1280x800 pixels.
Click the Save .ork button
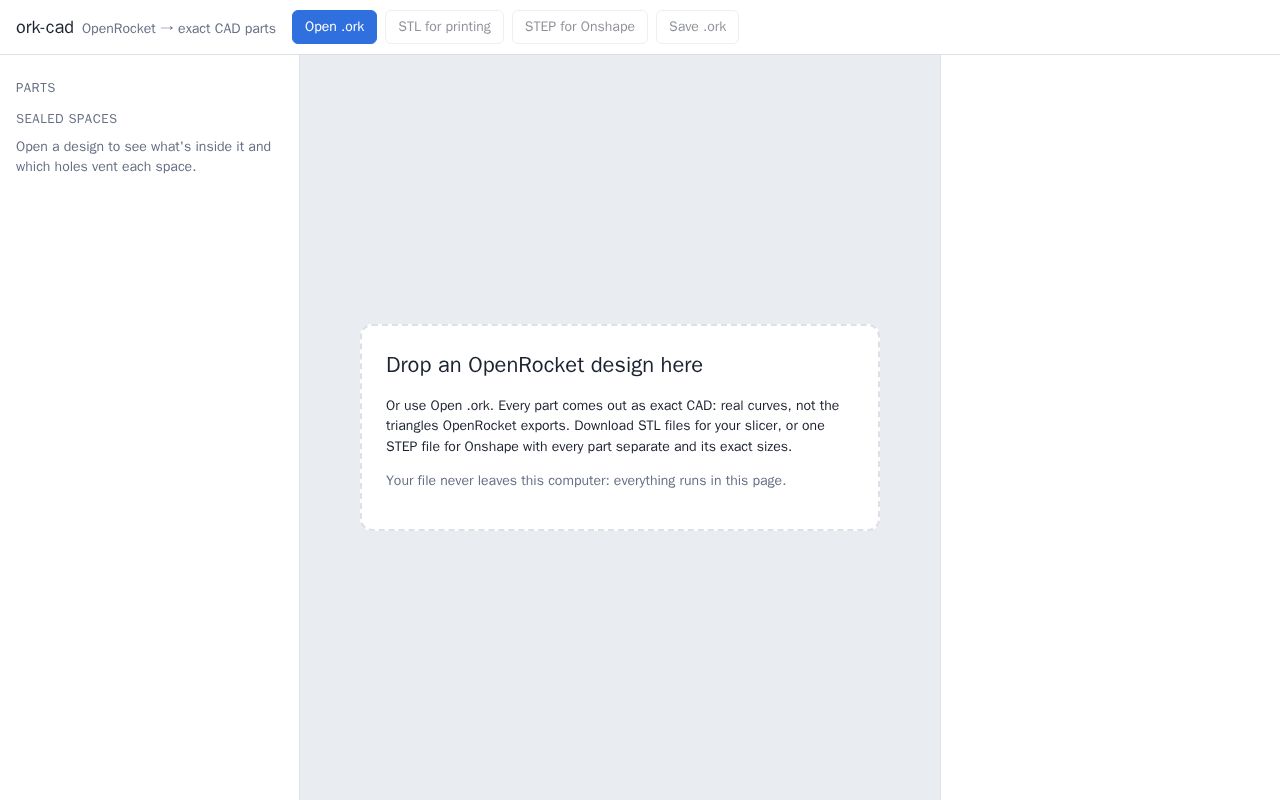pyautogui.click(x=697, y=27)
